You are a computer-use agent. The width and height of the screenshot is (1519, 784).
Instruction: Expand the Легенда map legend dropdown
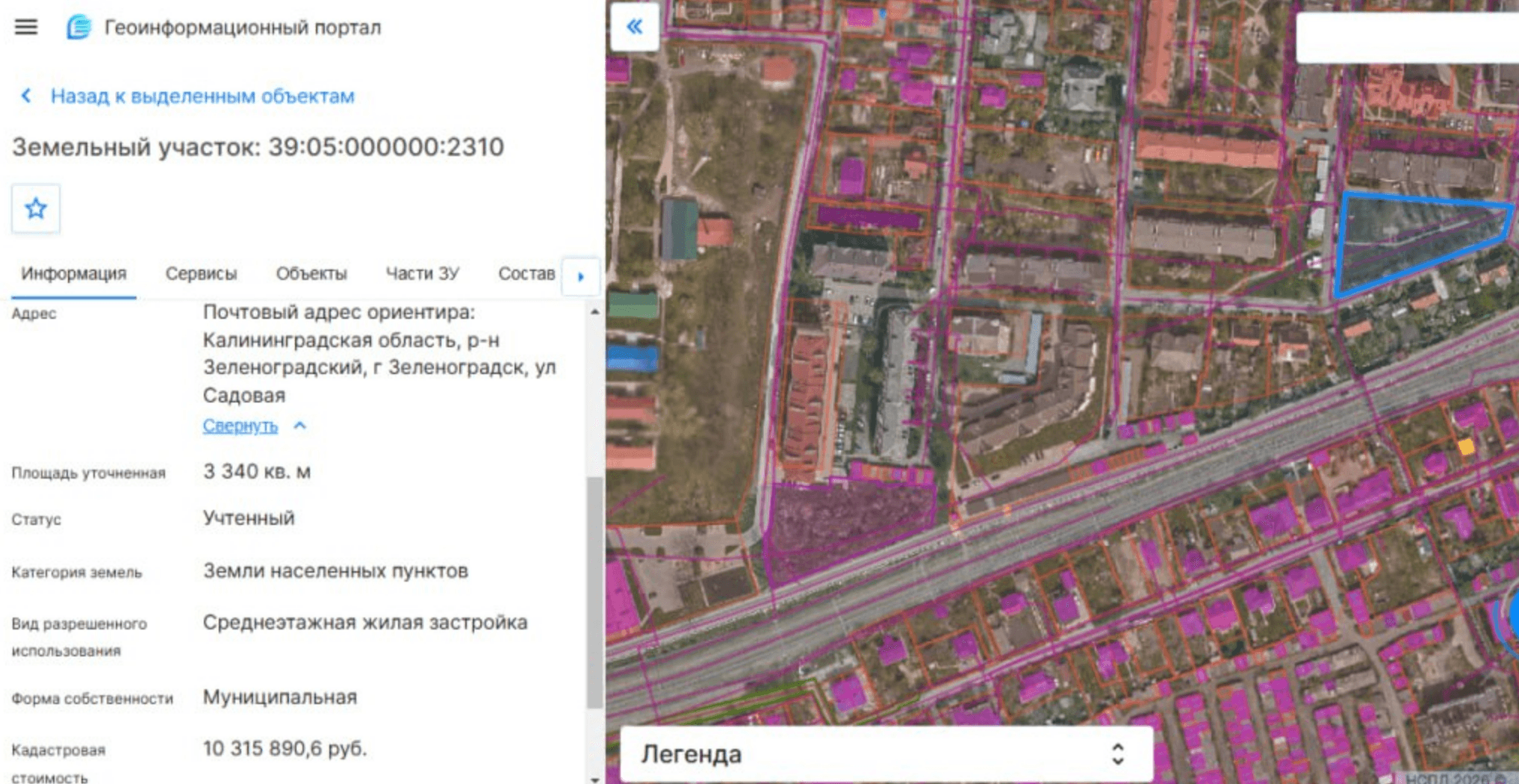[886, 754]
